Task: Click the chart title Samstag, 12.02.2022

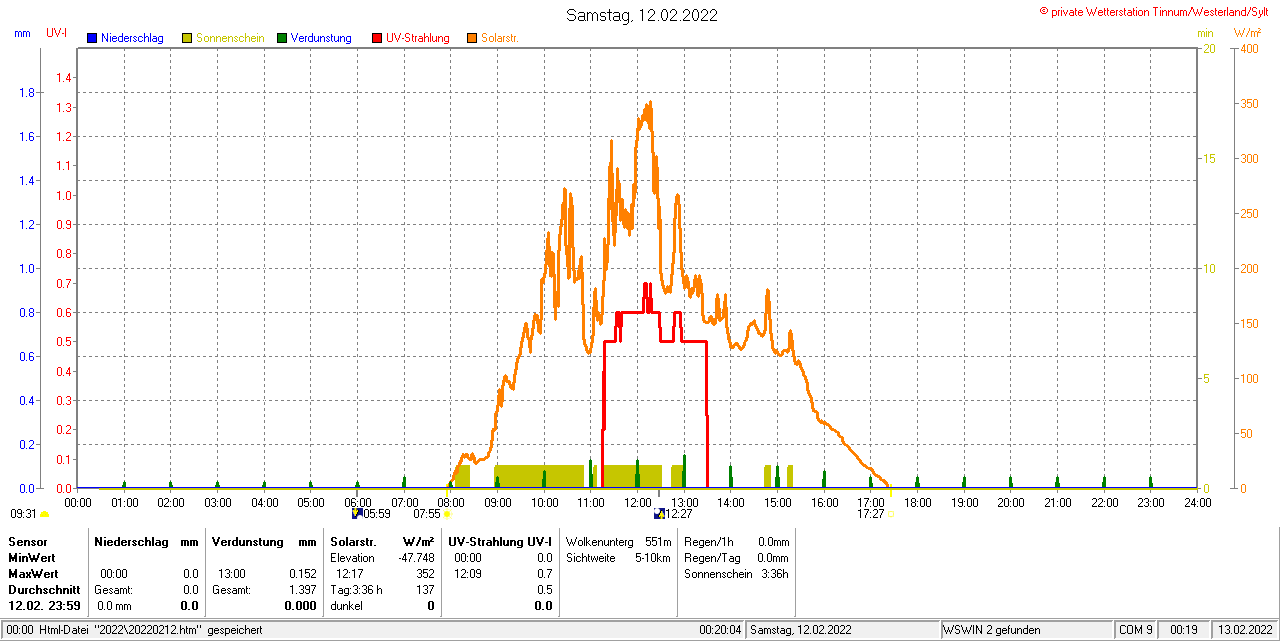Action: pyautogui.click(x=641, y=15)
